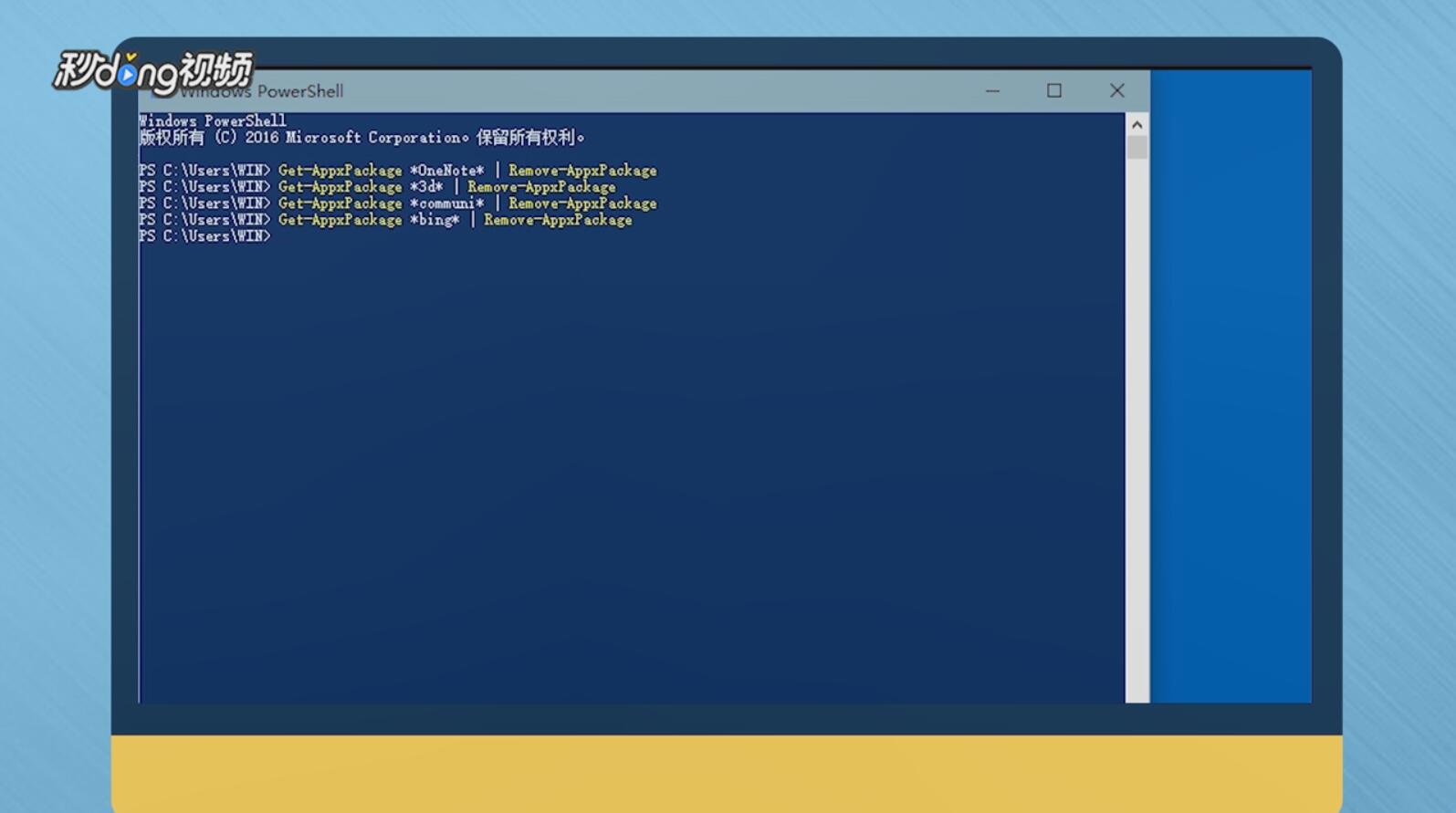Click the PowerShell title bar text
The height and width of the screenshot is (813, 1456).
[261, 91]
